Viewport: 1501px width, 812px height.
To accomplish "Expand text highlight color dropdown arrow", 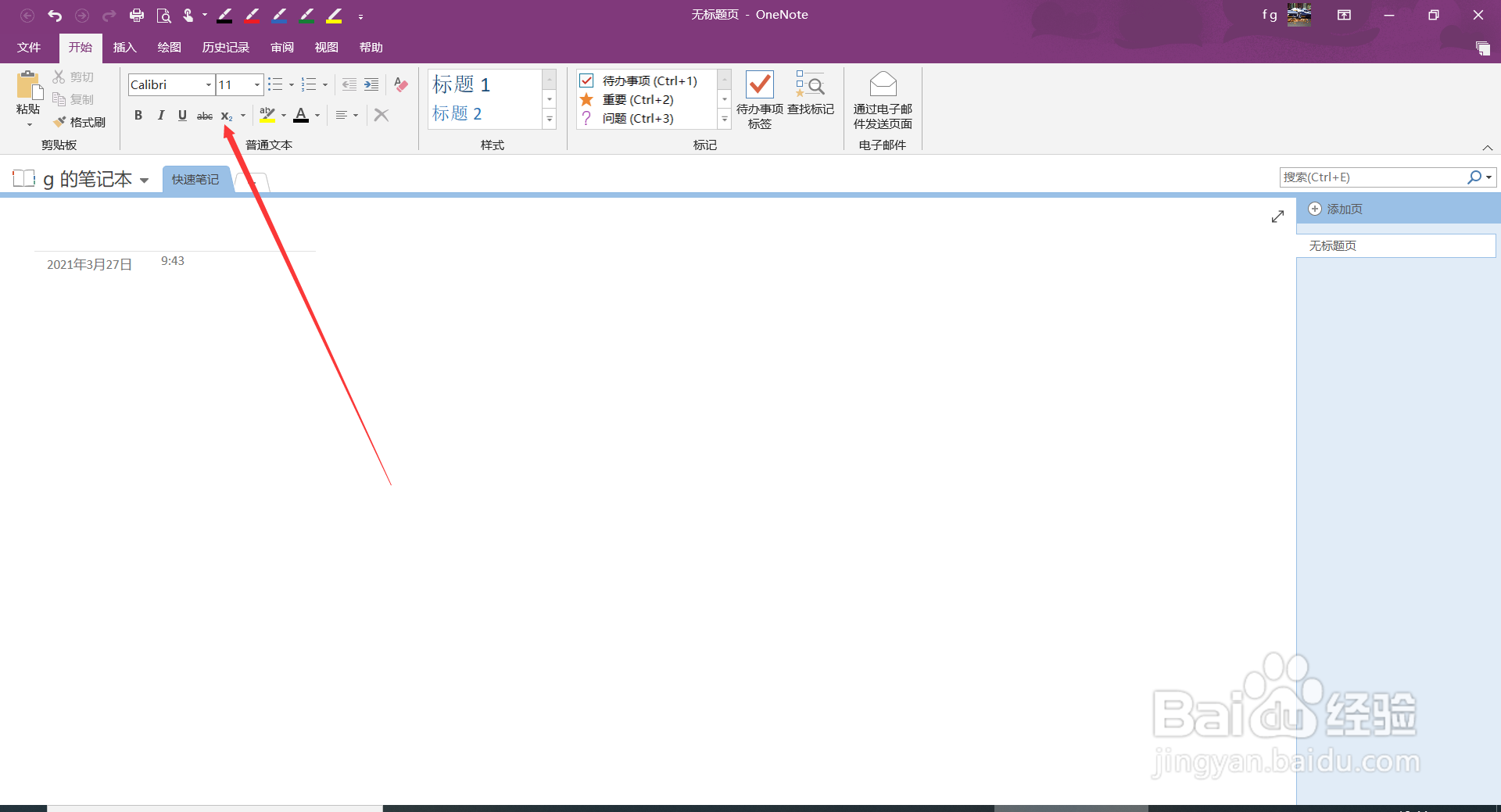I will pos(284,116).
